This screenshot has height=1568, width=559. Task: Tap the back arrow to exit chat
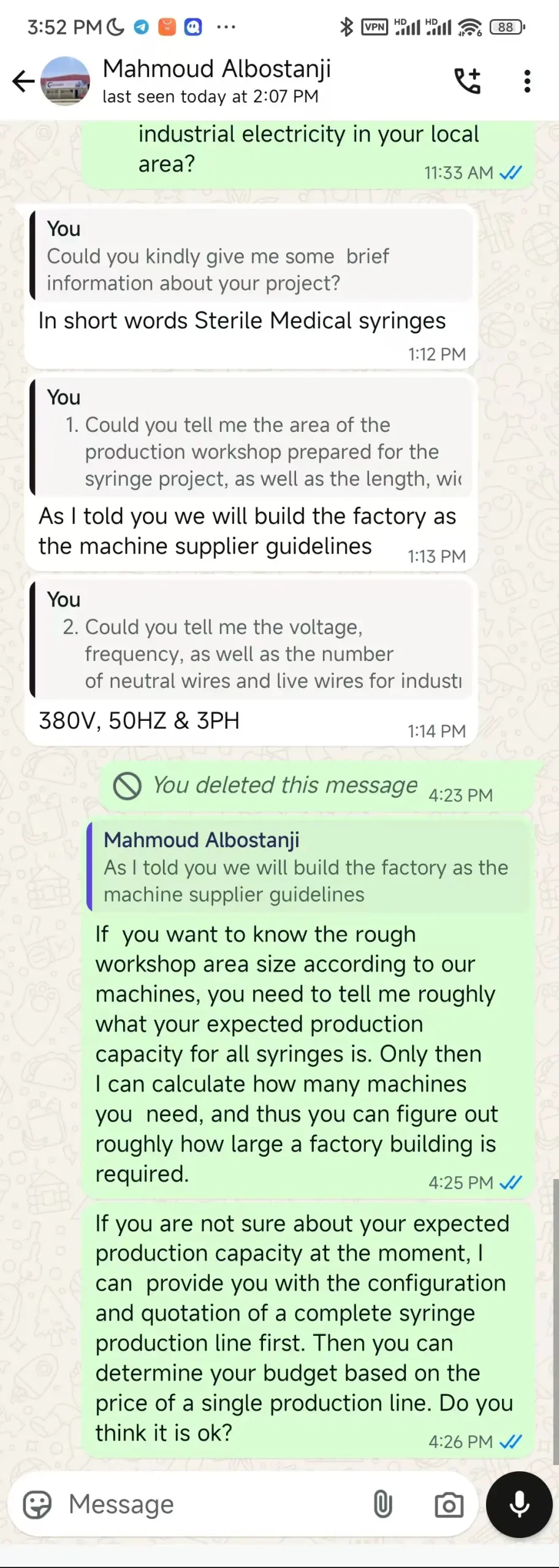(x=23, y=81)
